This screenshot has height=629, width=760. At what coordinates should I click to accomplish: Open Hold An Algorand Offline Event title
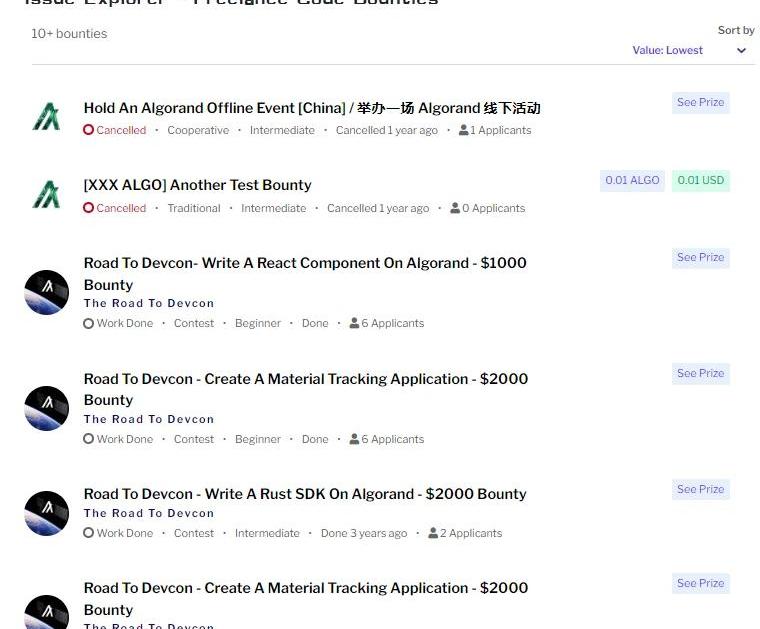tap(312, 108)
